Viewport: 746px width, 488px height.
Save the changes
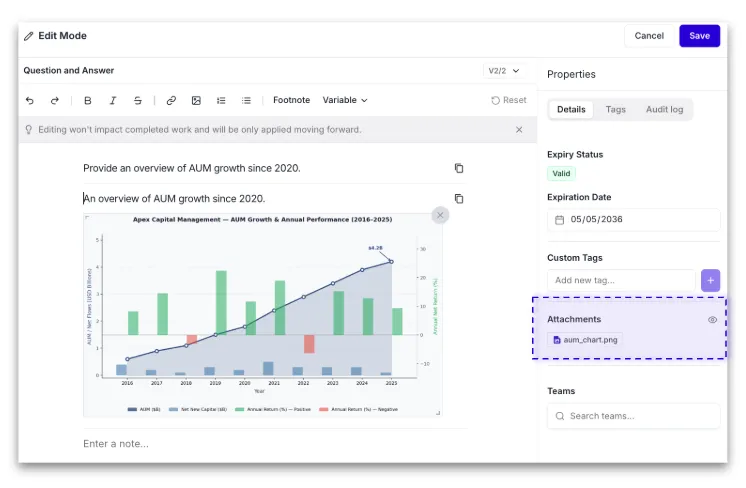tap(699, 36)
